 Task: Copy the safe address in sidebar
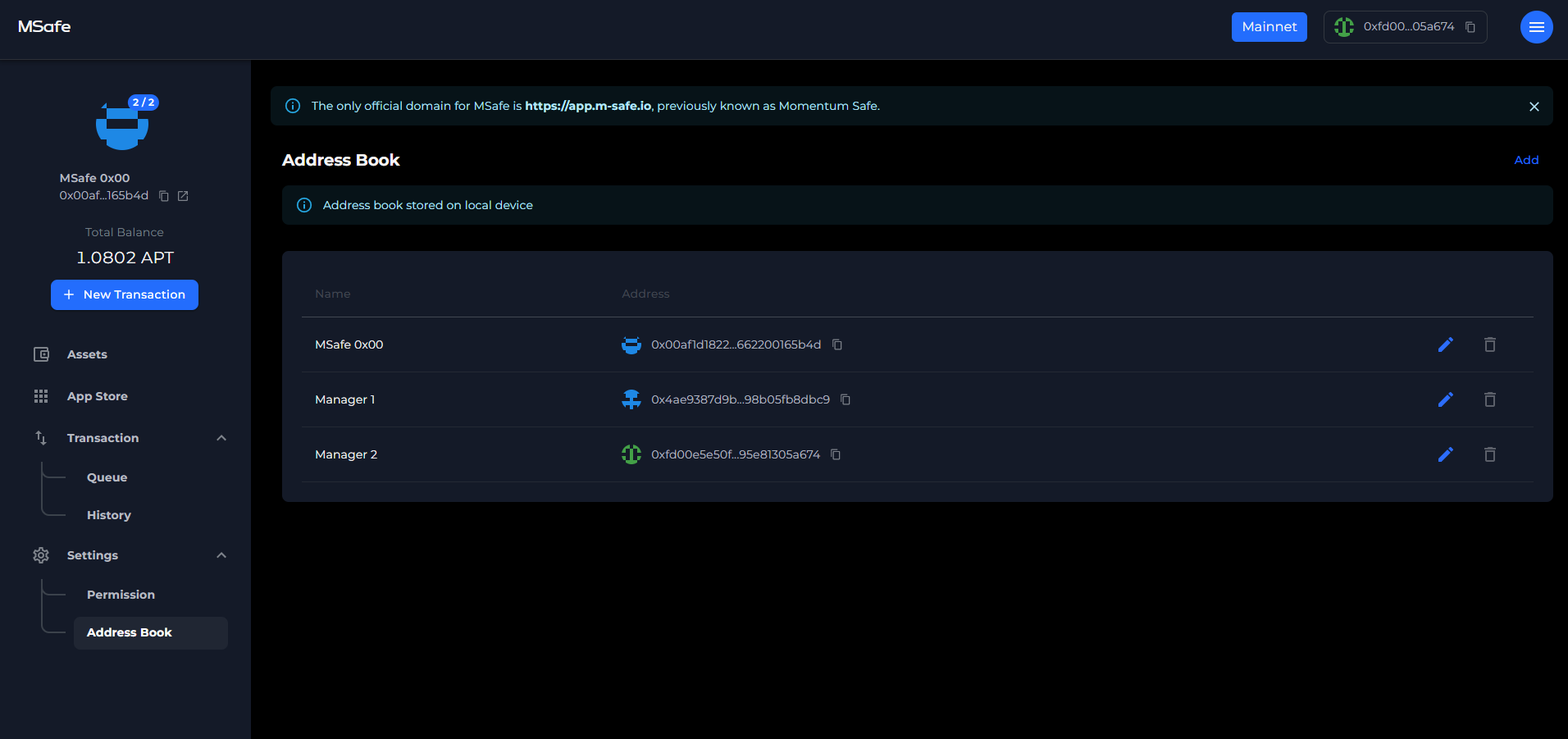[x=164, y=196]
